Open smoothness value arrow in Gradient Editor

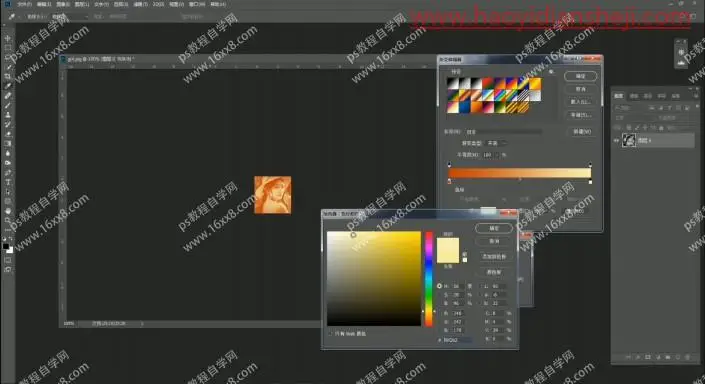(x=497, y=155)
